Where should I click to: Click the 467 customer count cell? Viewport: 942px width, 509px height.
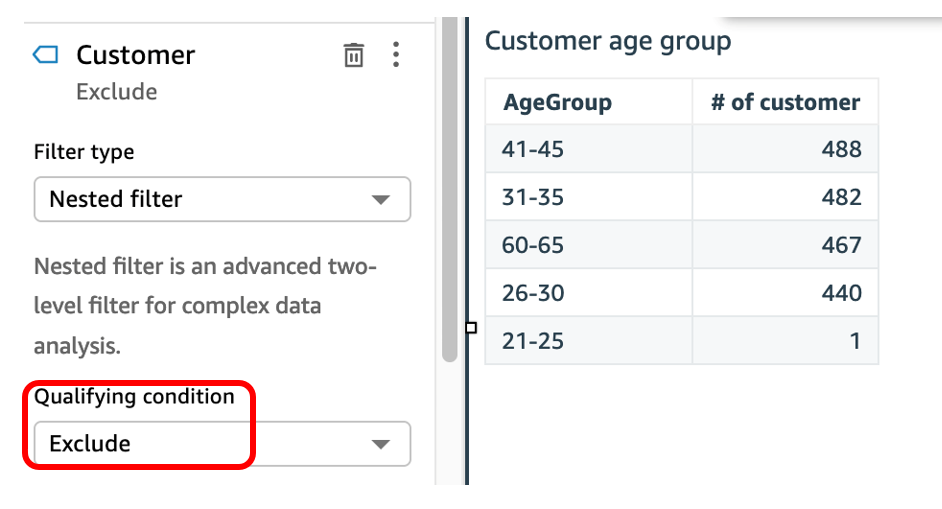click(x=841, y=245)
